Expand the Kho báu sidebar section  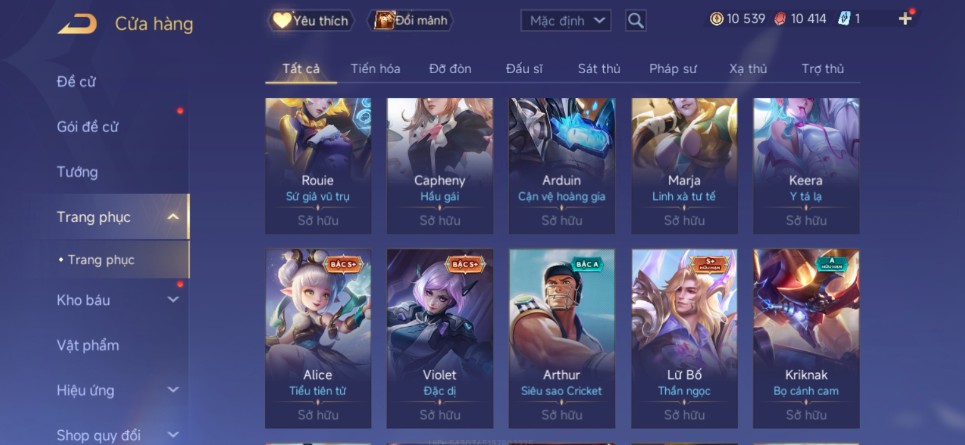click(x=173, y=300)
